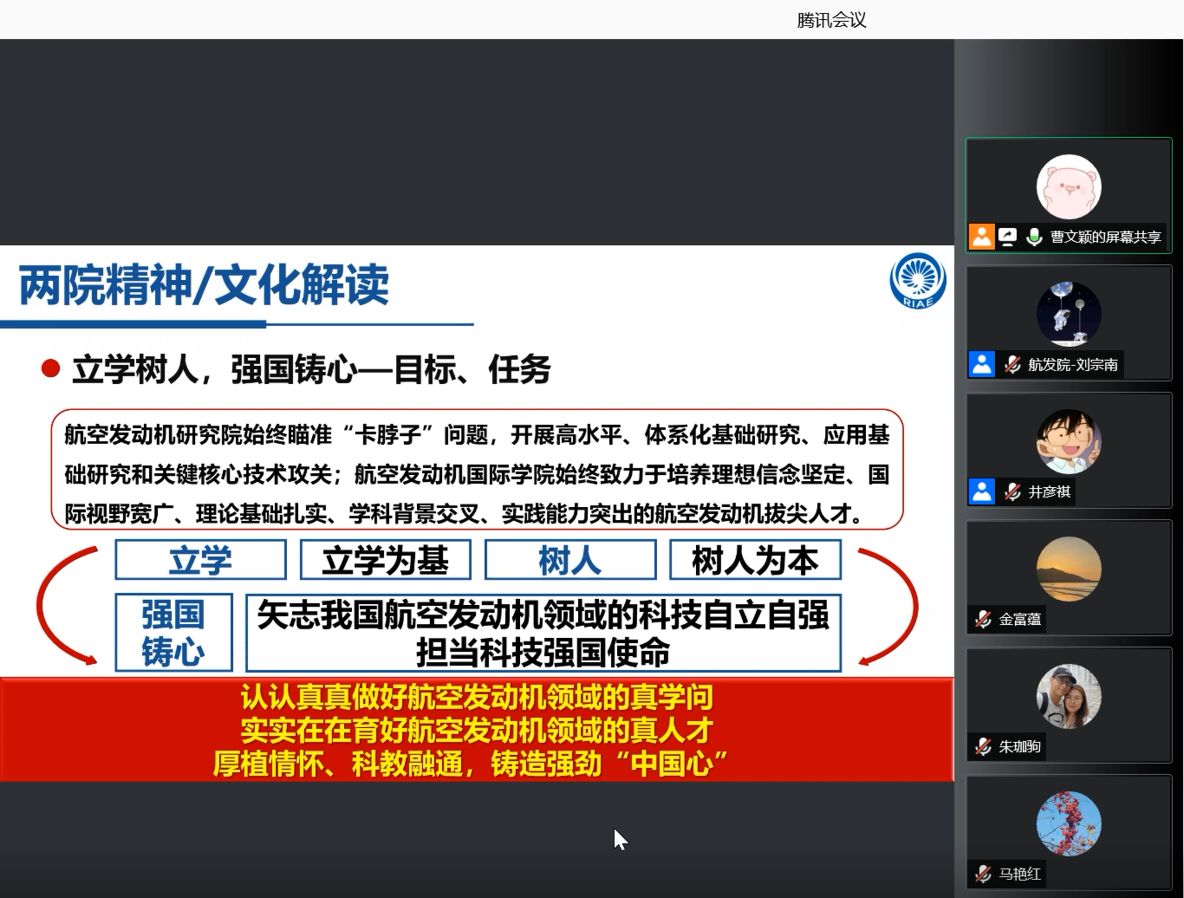Select the pink pig avatar of 曹文颖

pos(1068,187)
